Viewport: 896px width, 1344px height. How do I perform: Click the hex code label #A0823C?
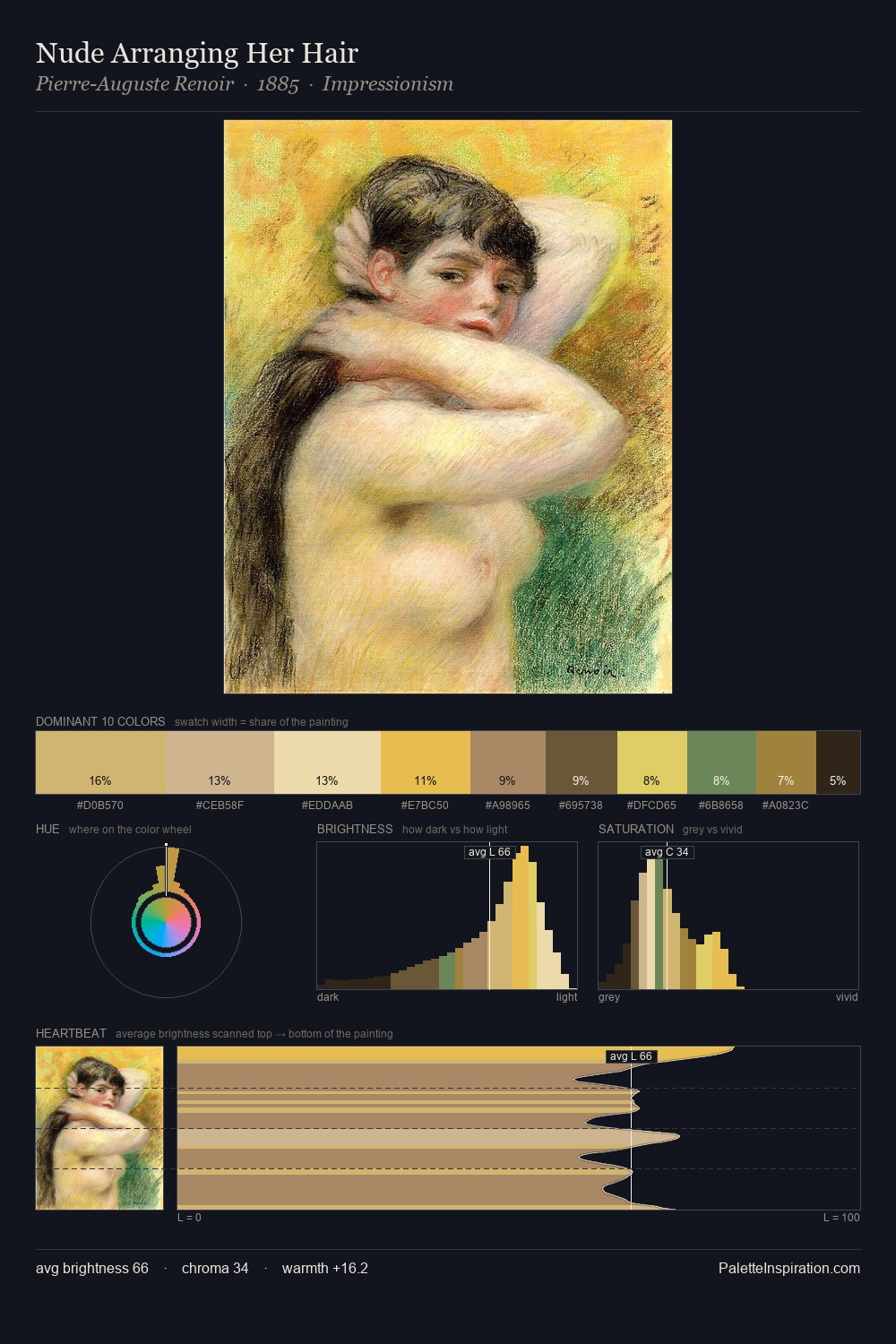[x=786, y=806]
